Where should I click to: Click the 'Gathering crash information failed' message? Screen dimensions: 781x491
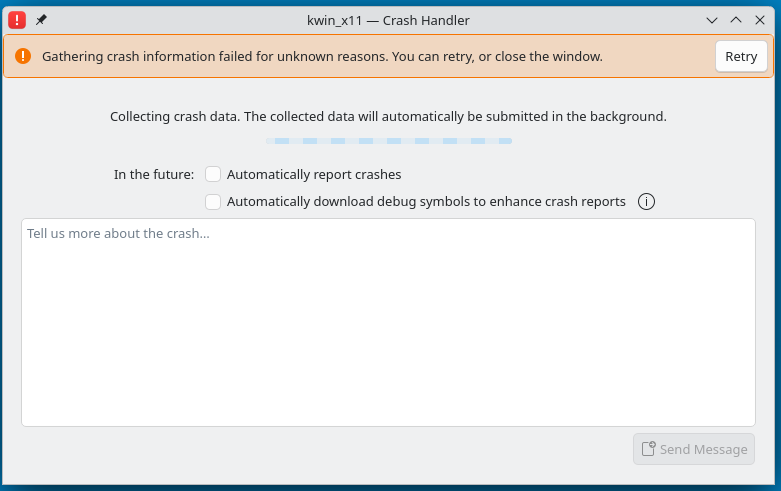322,56
